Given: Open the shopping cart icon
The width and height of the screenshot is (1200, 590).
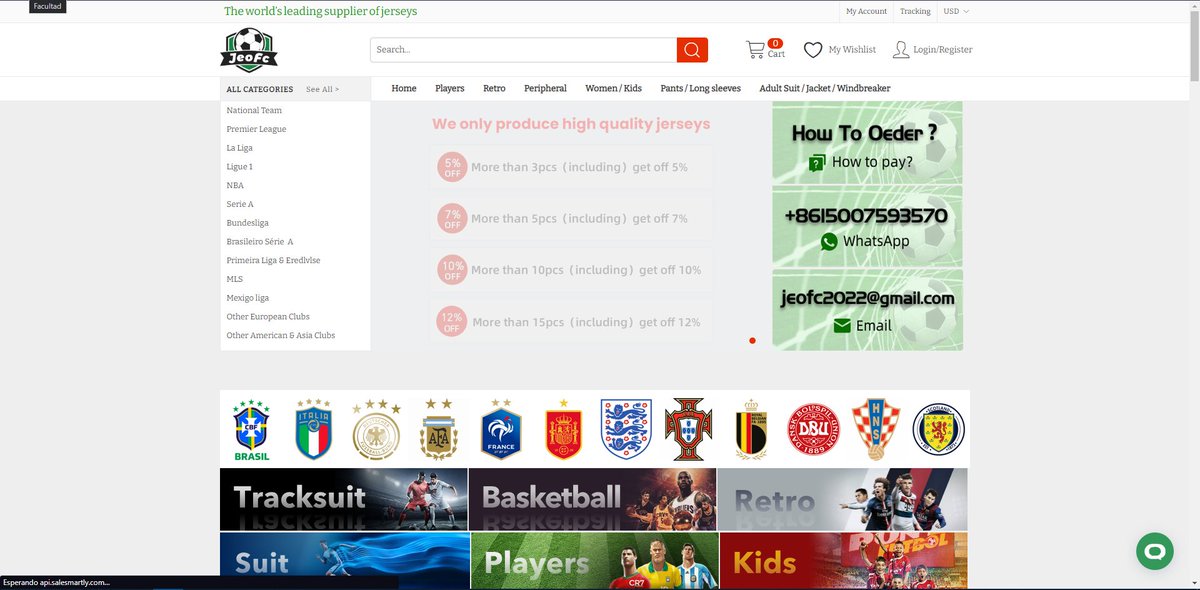Looking at the screenshot, I should click(755, 49).
